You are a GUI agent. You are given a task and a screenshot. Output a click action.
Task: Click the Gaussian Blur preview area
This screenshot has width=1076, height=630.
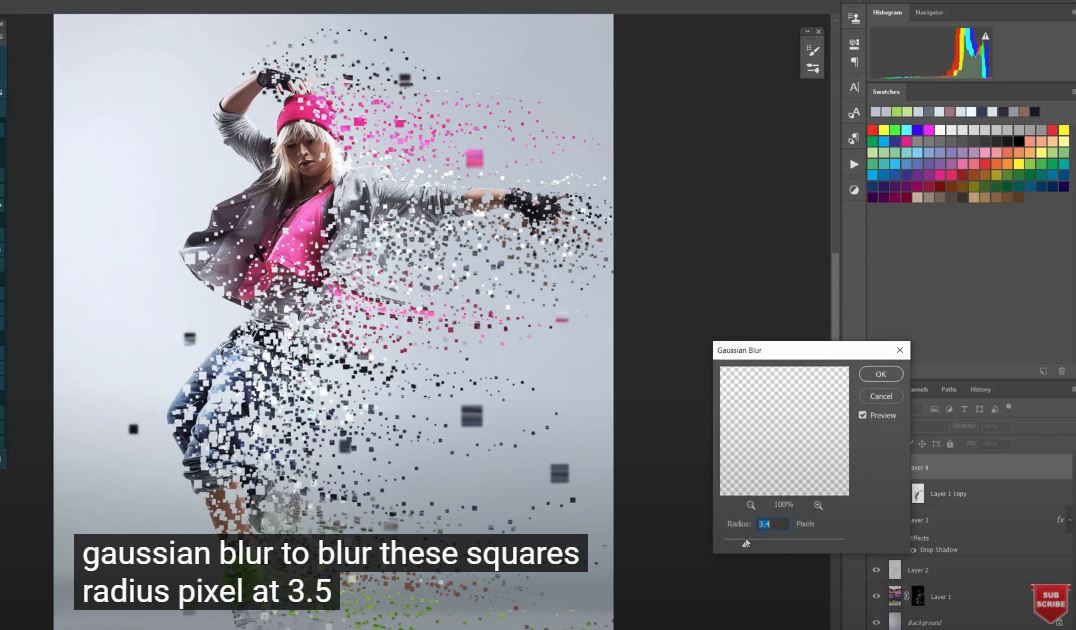pos(784,431)
